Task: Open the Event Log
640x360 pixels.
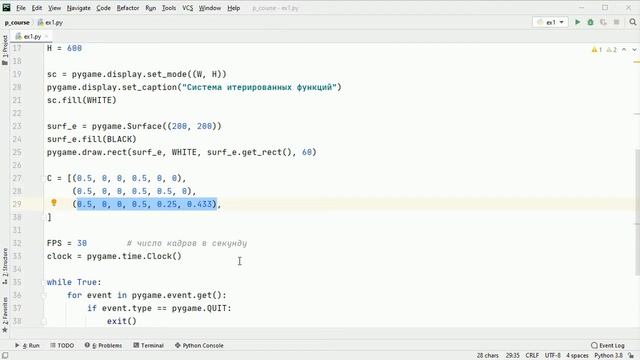Action: pyautogui.click(x=608, y=345)
